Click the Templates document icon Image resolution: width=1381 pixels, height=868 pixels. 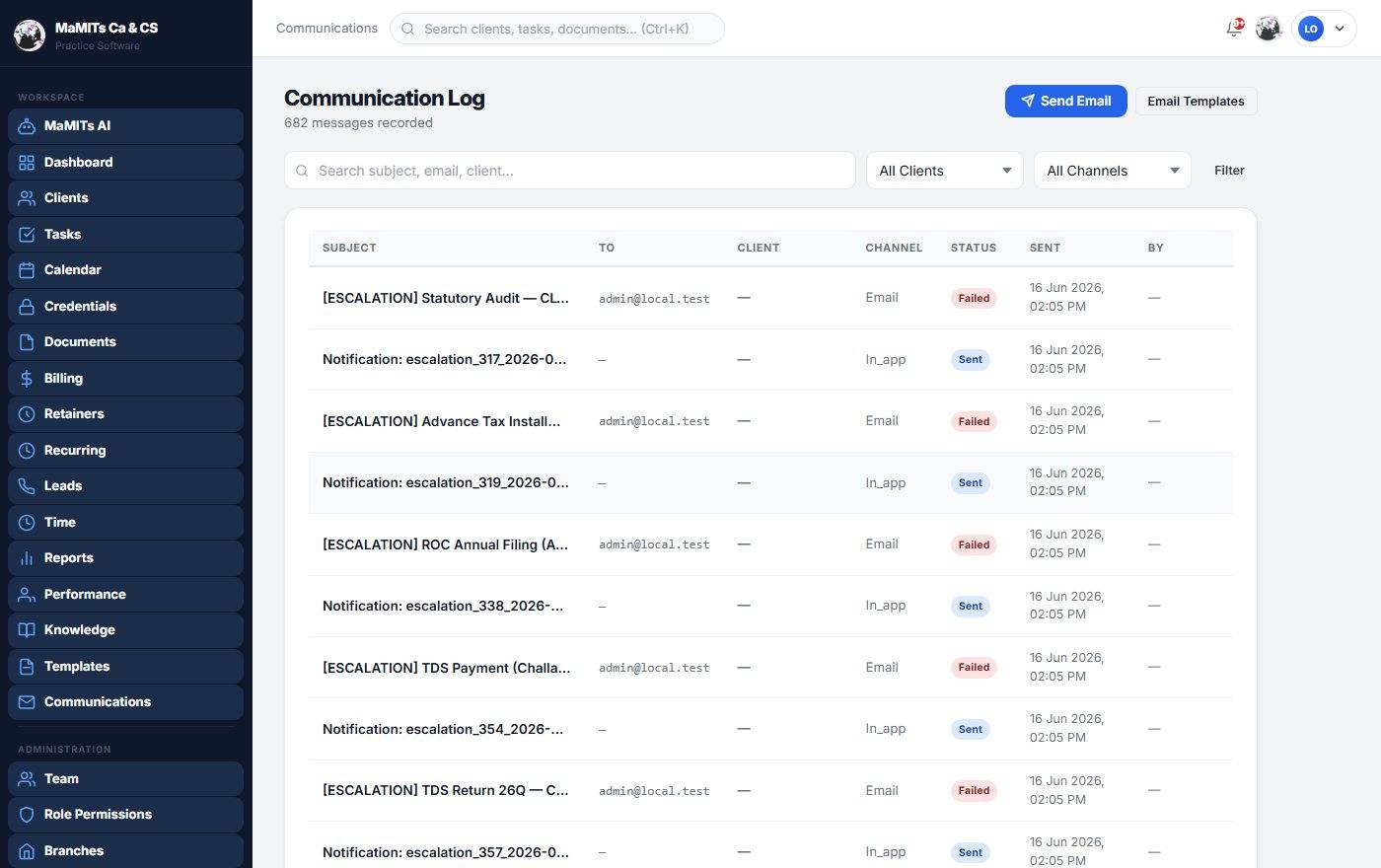pos(27,667)
